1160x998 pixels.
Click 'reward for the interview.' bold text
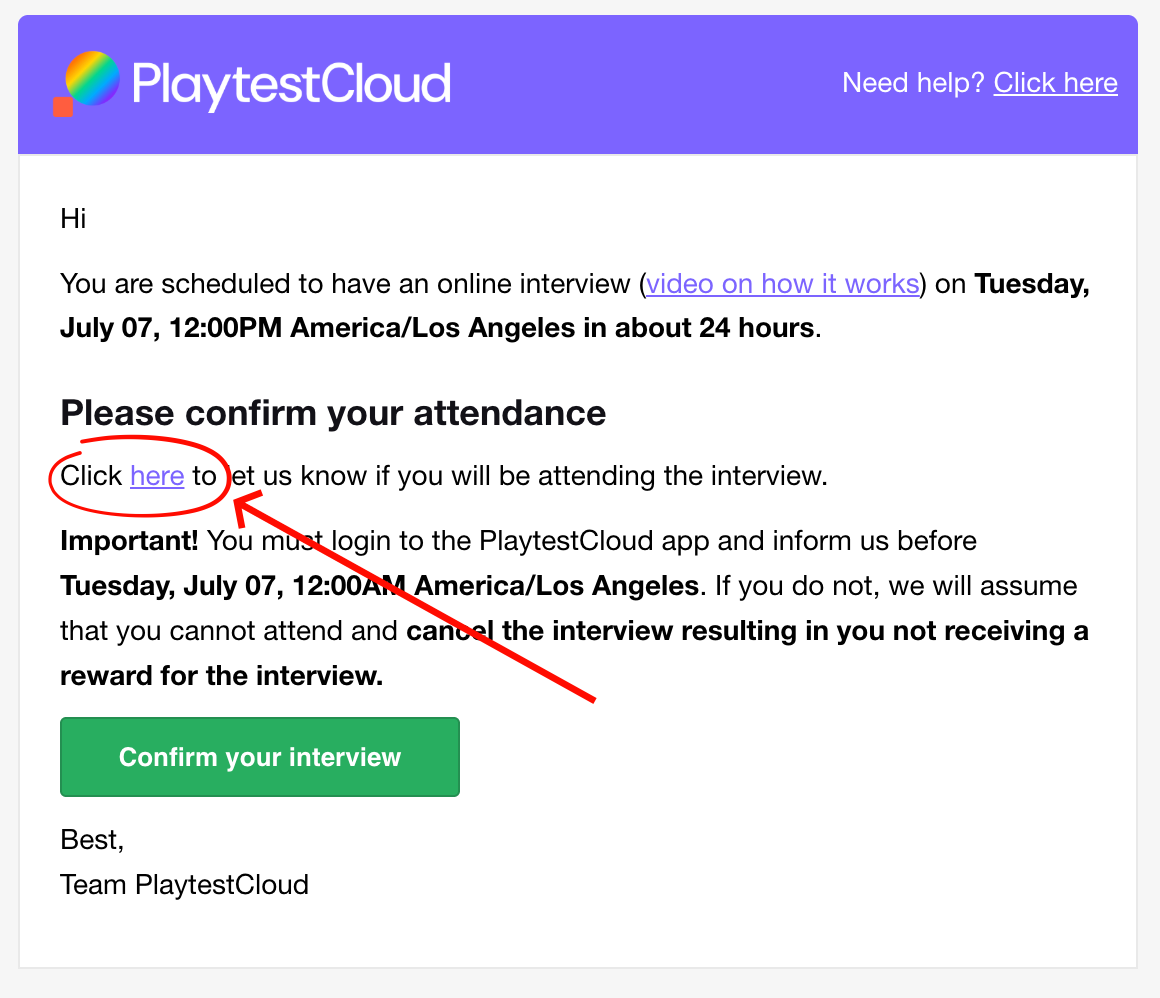[x=221, y=676]
